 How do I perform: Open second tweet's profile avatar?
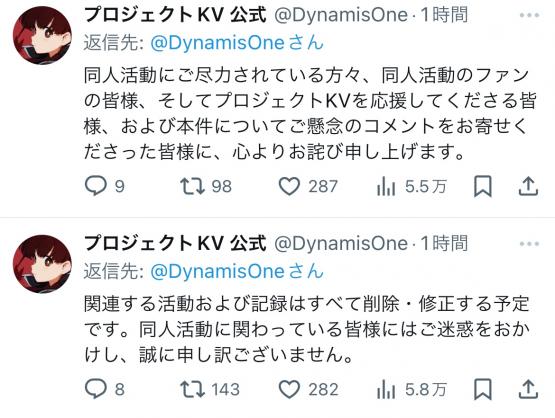click(x=42, y=264)
